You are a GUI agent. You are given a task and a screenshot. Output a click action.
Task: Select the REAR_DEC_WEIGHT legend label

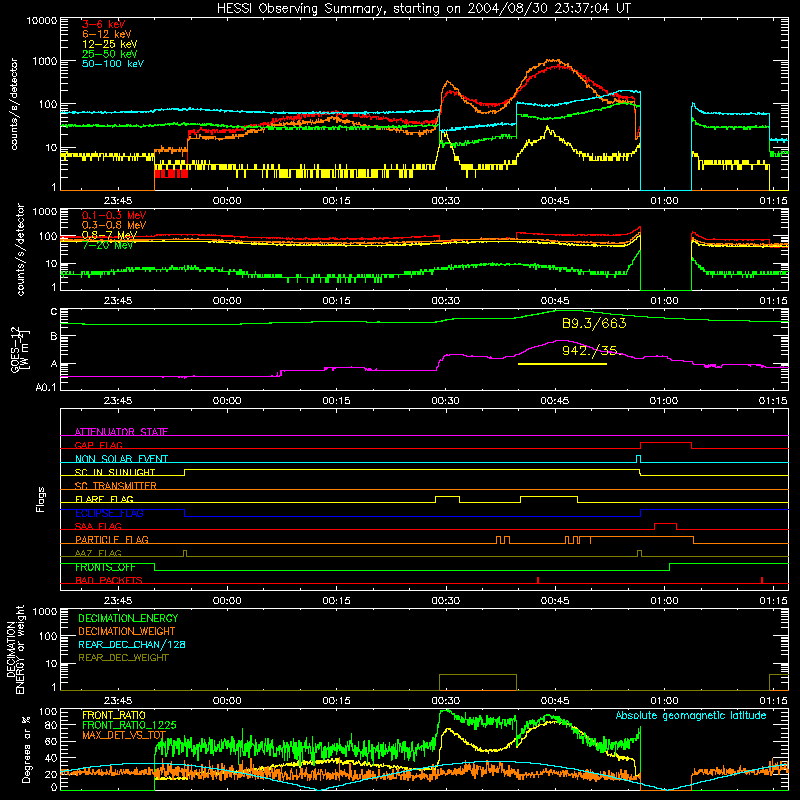[123, 658]
